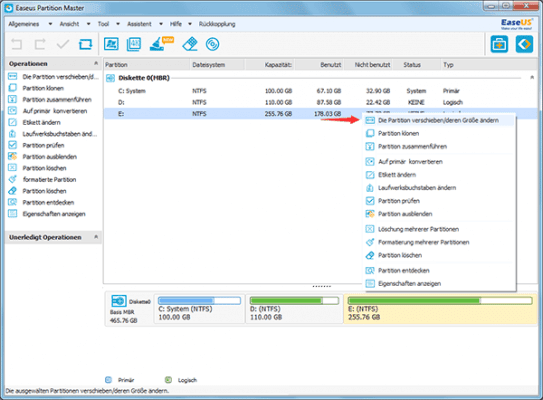
Task: Click the bootable disc toolbar icon
Action: (x=212, y=44)
